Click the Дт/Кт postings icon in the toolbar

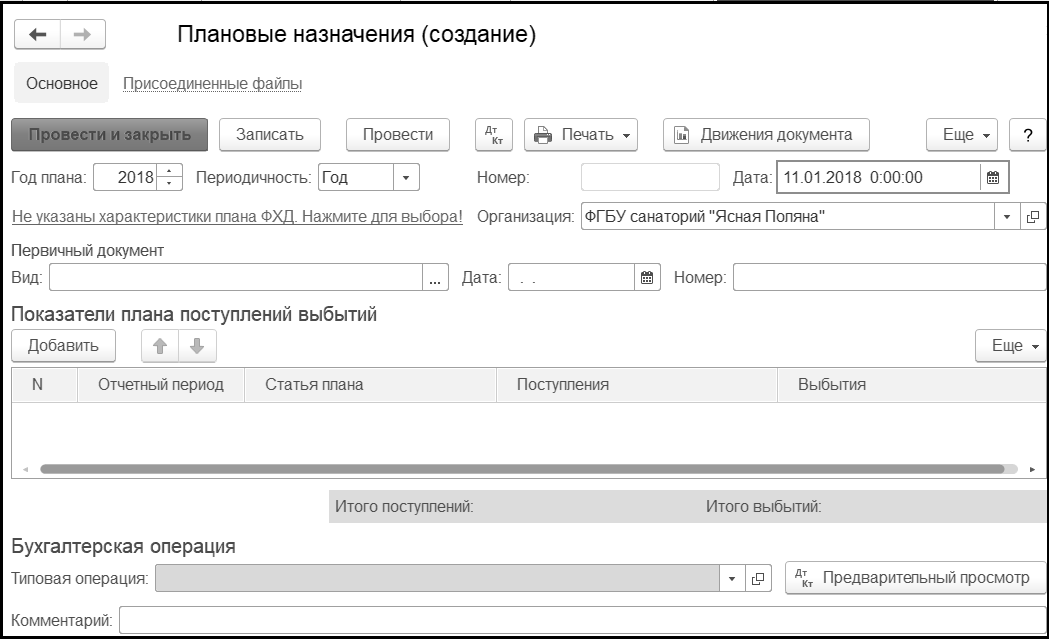click(493, 135)
